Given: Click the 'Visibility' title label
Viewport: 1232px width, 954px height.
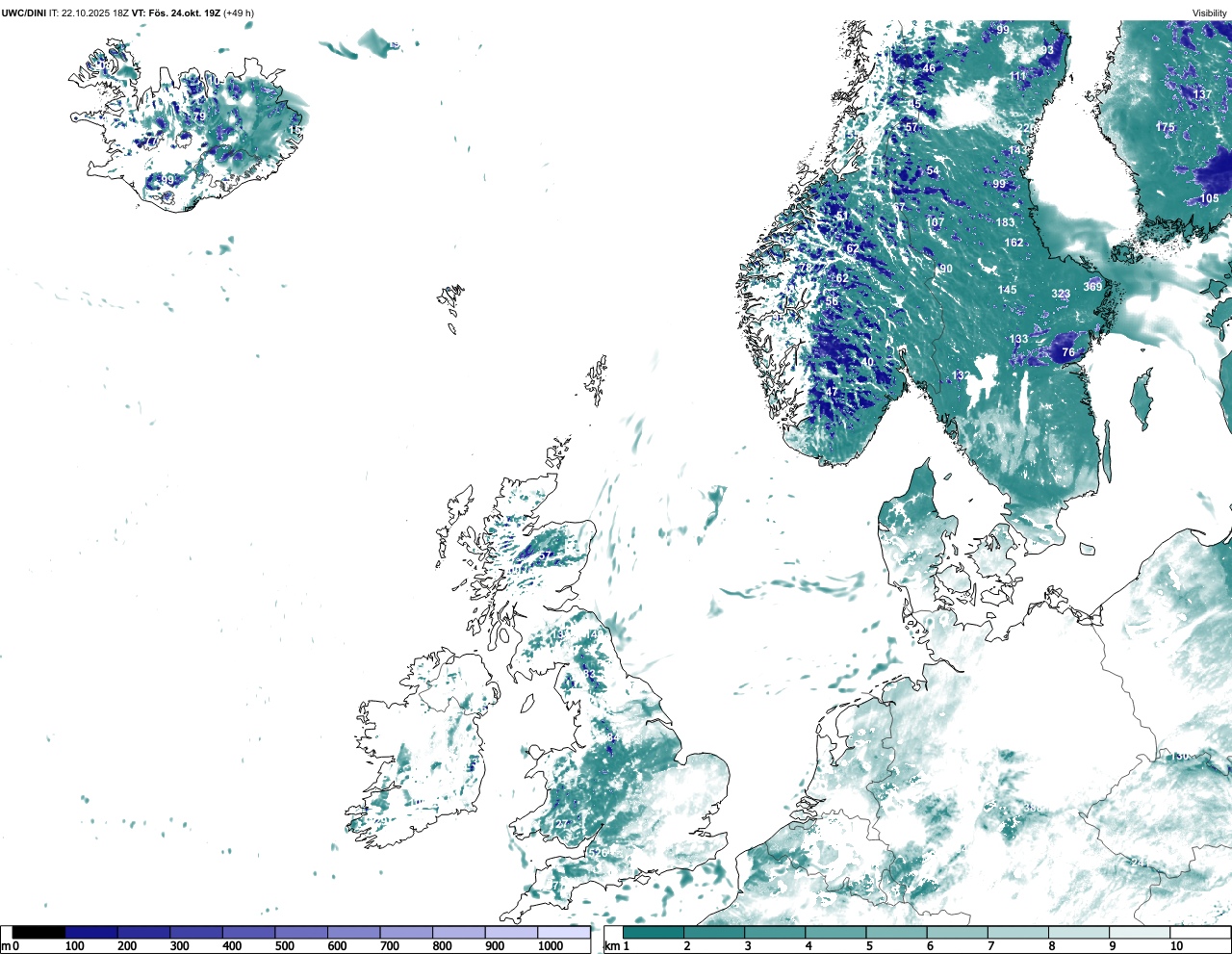Looking at the screenshot, I should tap(1210, 13).
